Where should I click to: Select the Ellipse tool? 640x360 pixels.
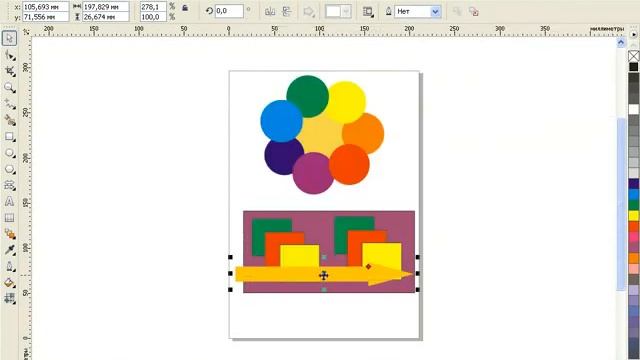9,153
